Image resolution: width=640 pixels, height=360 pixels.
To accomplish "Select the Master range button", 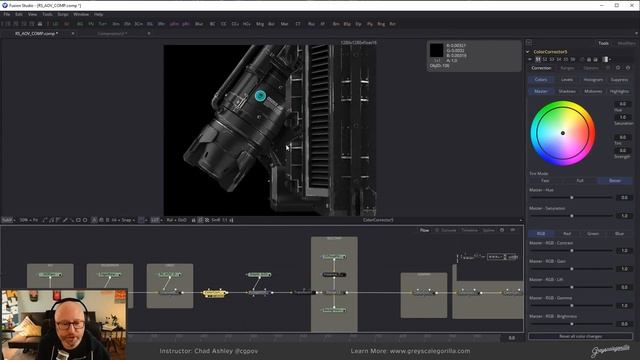I will (541, 91).
